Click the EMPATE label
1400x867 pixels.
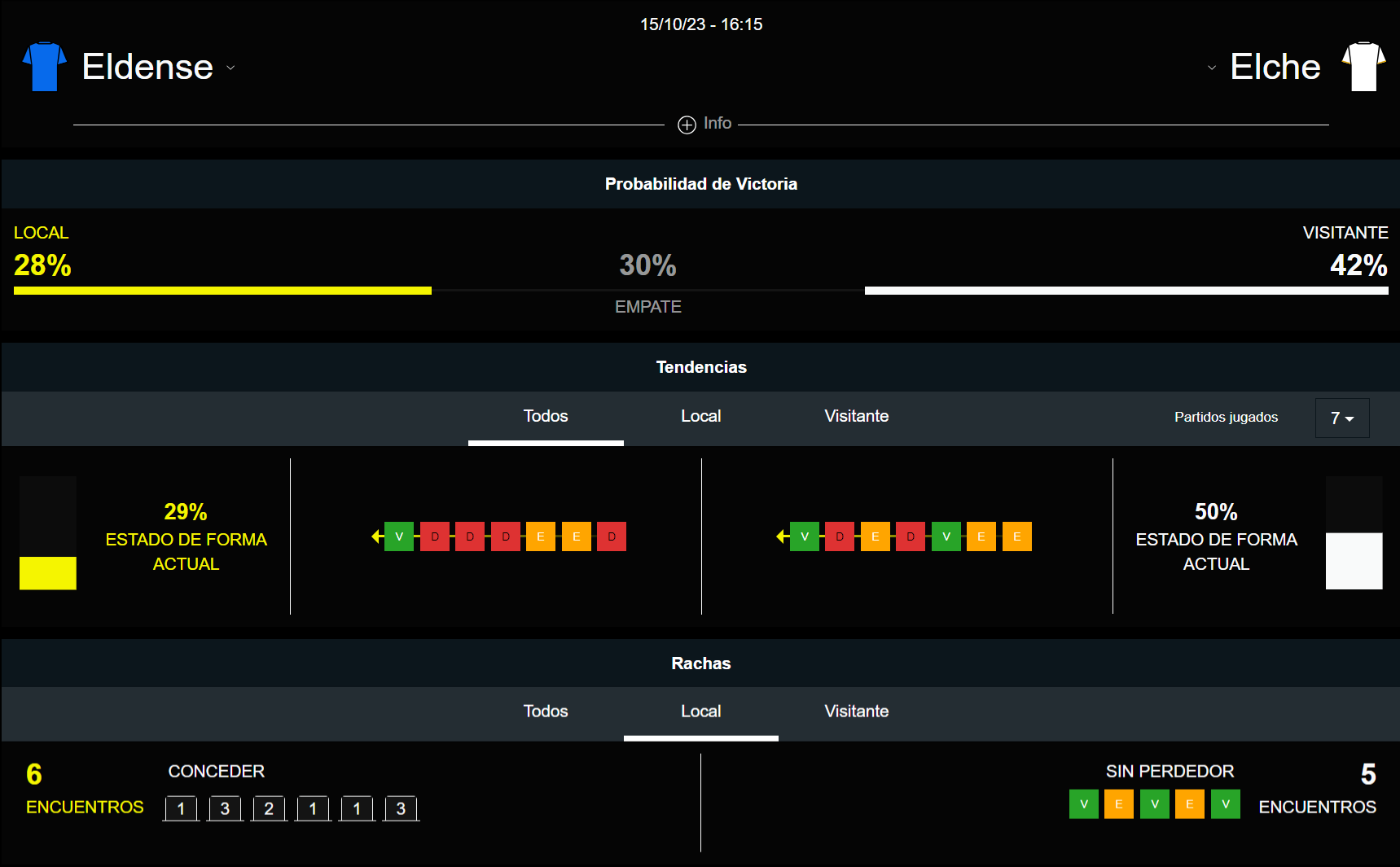[648, 307]
